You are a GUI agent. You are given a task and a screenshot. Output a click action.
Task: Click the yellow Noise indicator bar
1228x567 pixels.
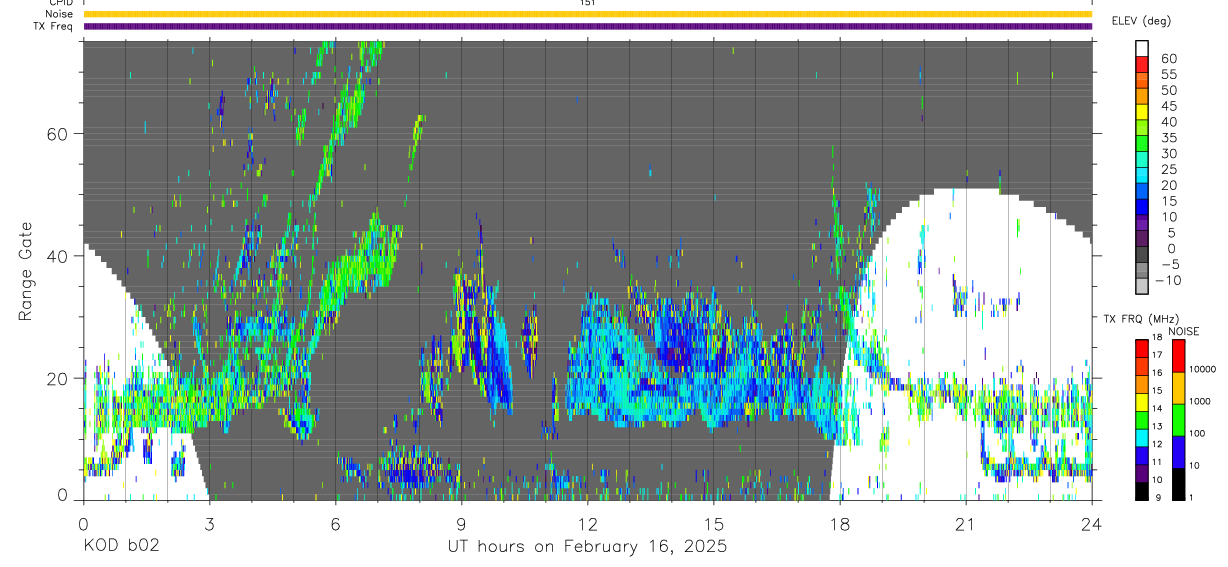(588, 14)
